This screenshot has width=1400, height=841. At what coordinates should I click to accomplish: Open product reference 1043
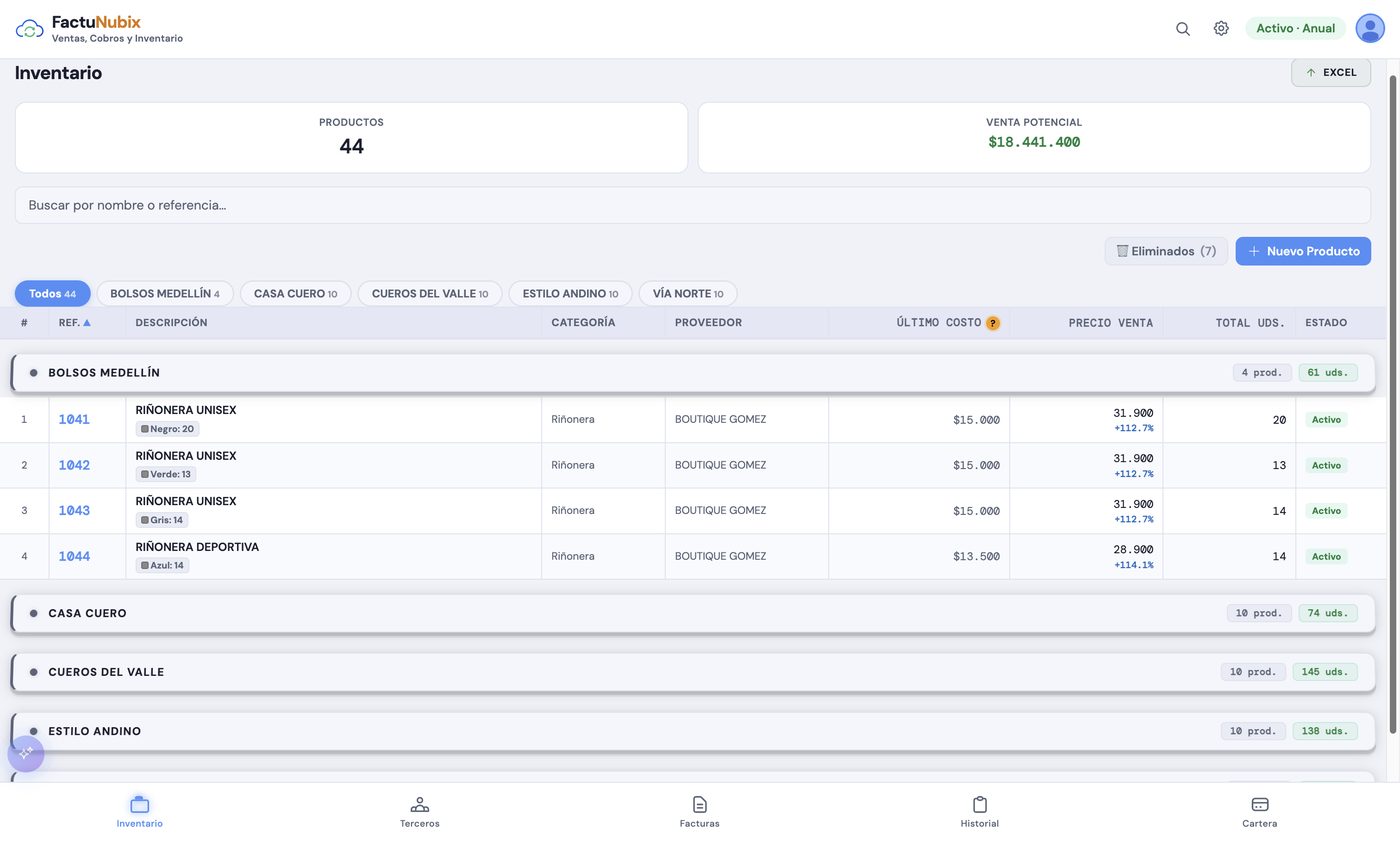click(x=74, y=511)
